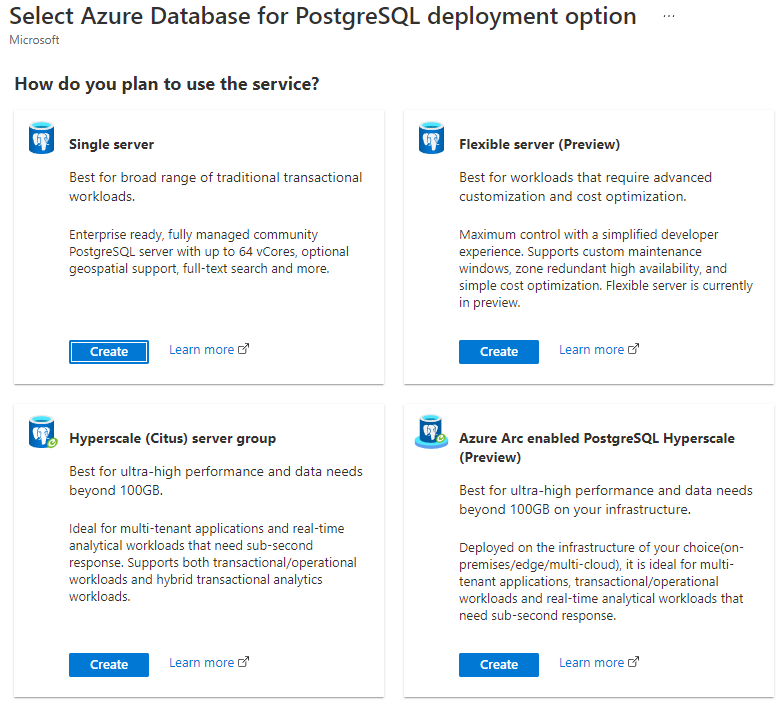Open Learn more for Single server

201,350
